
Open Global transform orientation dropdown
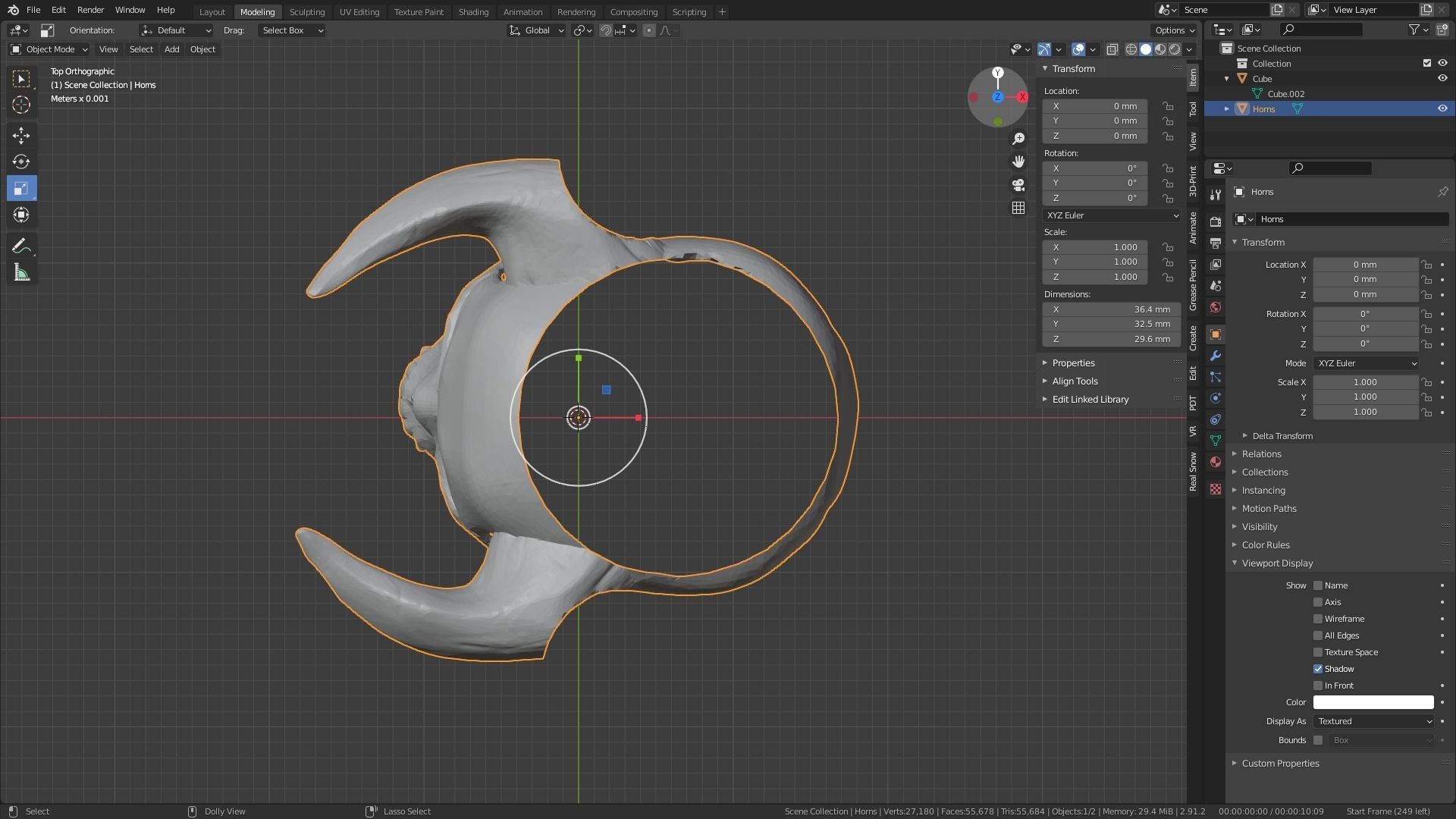(x=537, y=30)
